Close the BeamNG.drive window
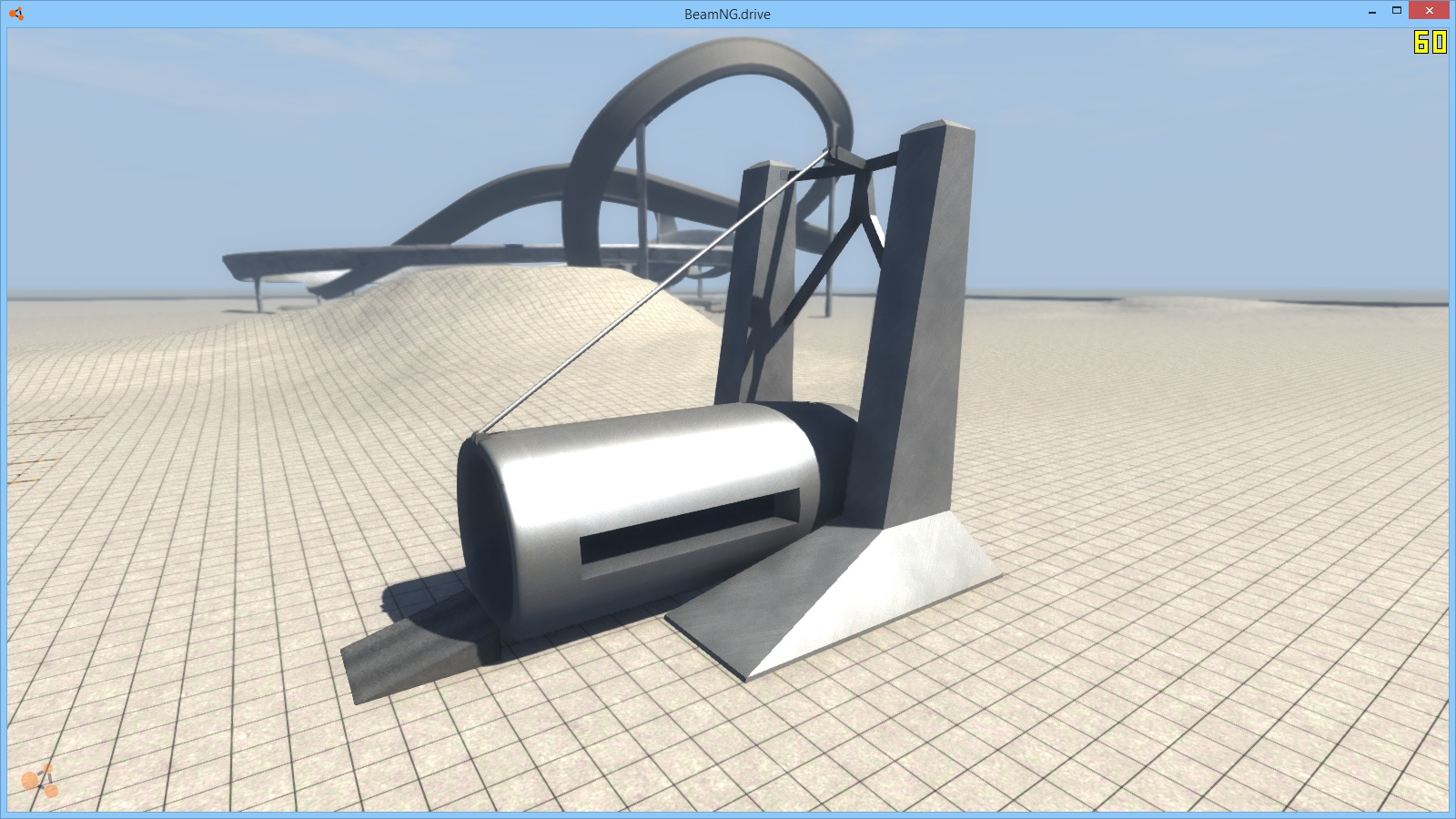 pyautogui.click(x=1429, y=11)
